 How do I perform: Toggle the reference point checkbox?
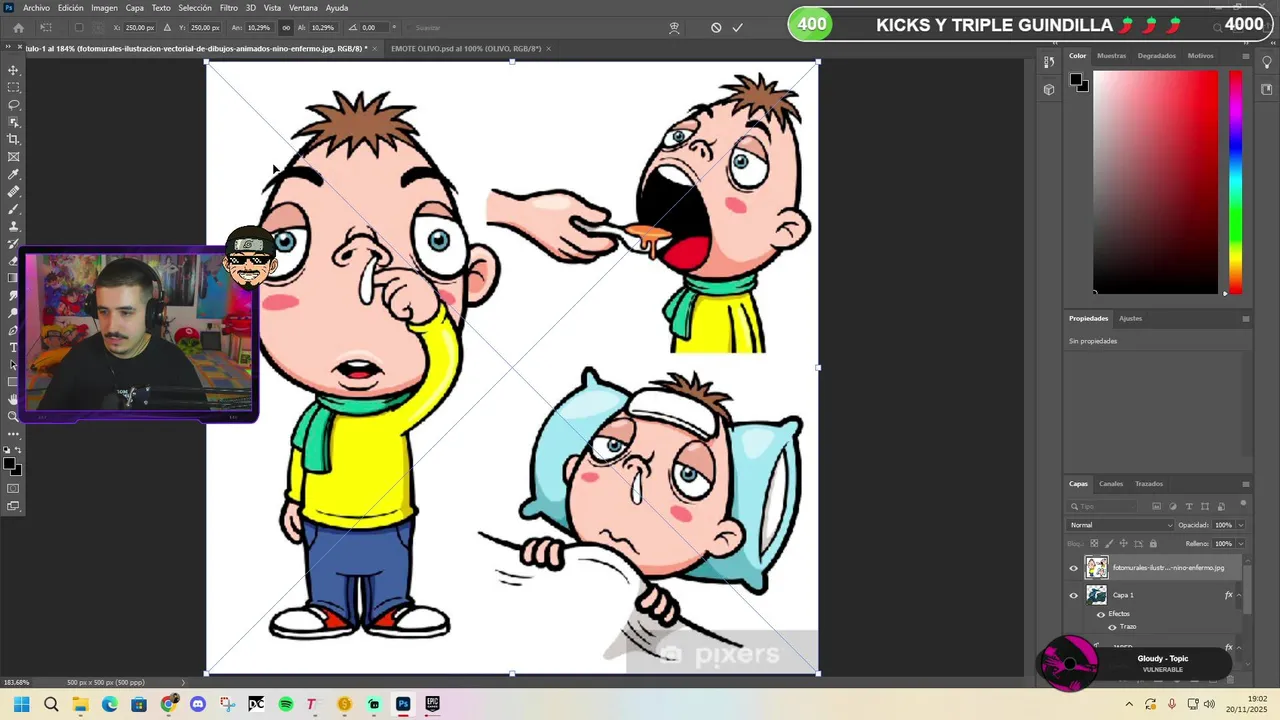(79, 28)
